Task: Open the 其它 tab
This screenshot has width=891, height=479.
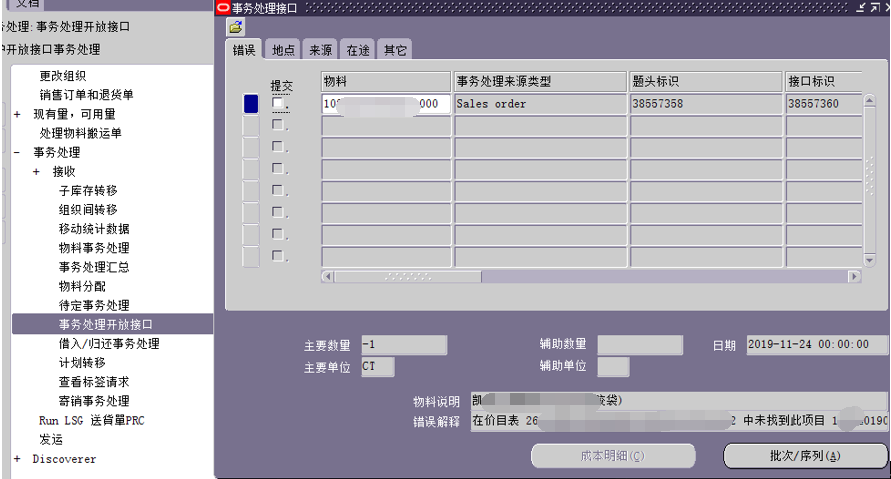Action: tap(395, 50)
